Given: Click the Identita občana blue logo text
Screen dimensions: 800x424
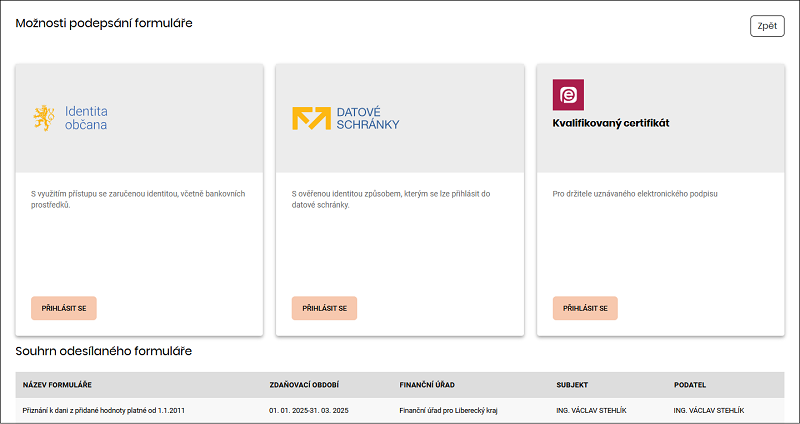Looking at the screenshot, I should 86,118.
